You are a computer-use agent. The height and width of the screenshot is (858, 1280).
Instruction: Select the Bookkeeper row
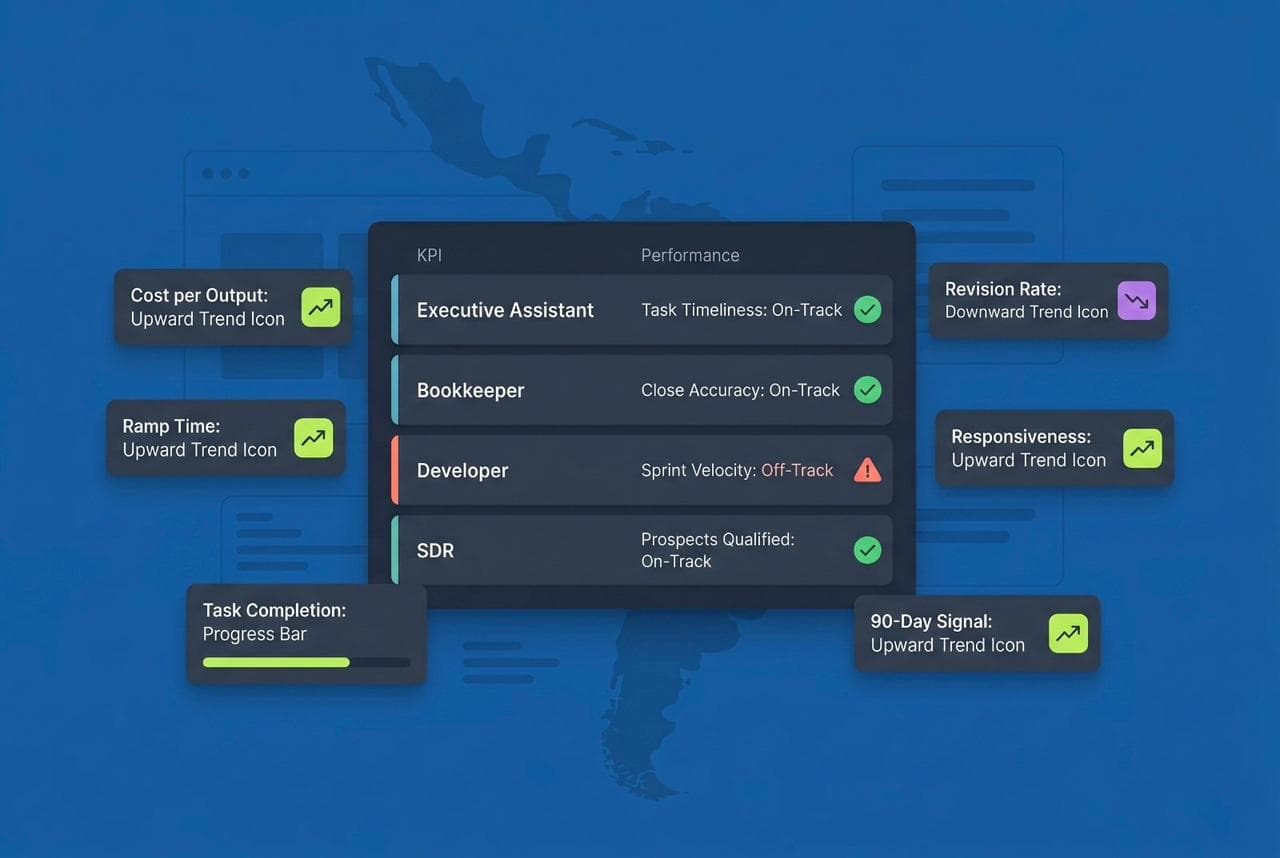click(640, 390)
